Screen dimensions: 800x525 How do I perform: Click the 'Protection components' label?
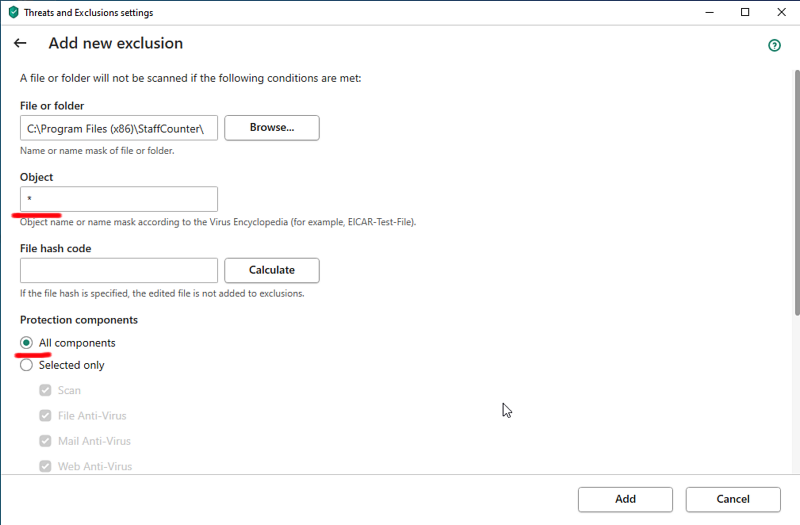(x=79, y=320)
